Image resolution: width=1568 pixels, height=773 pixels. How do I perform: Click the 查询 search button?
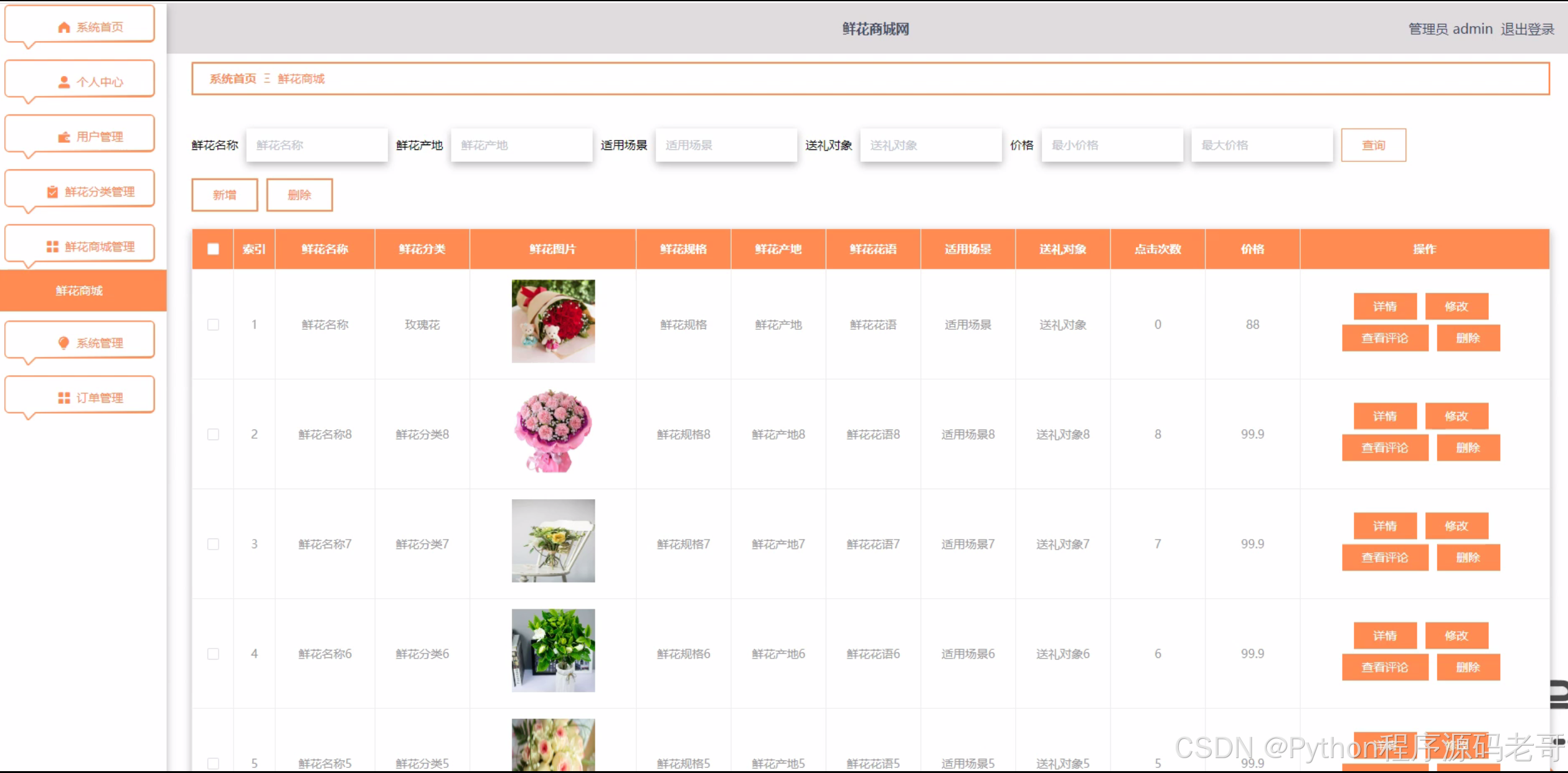1373,145
